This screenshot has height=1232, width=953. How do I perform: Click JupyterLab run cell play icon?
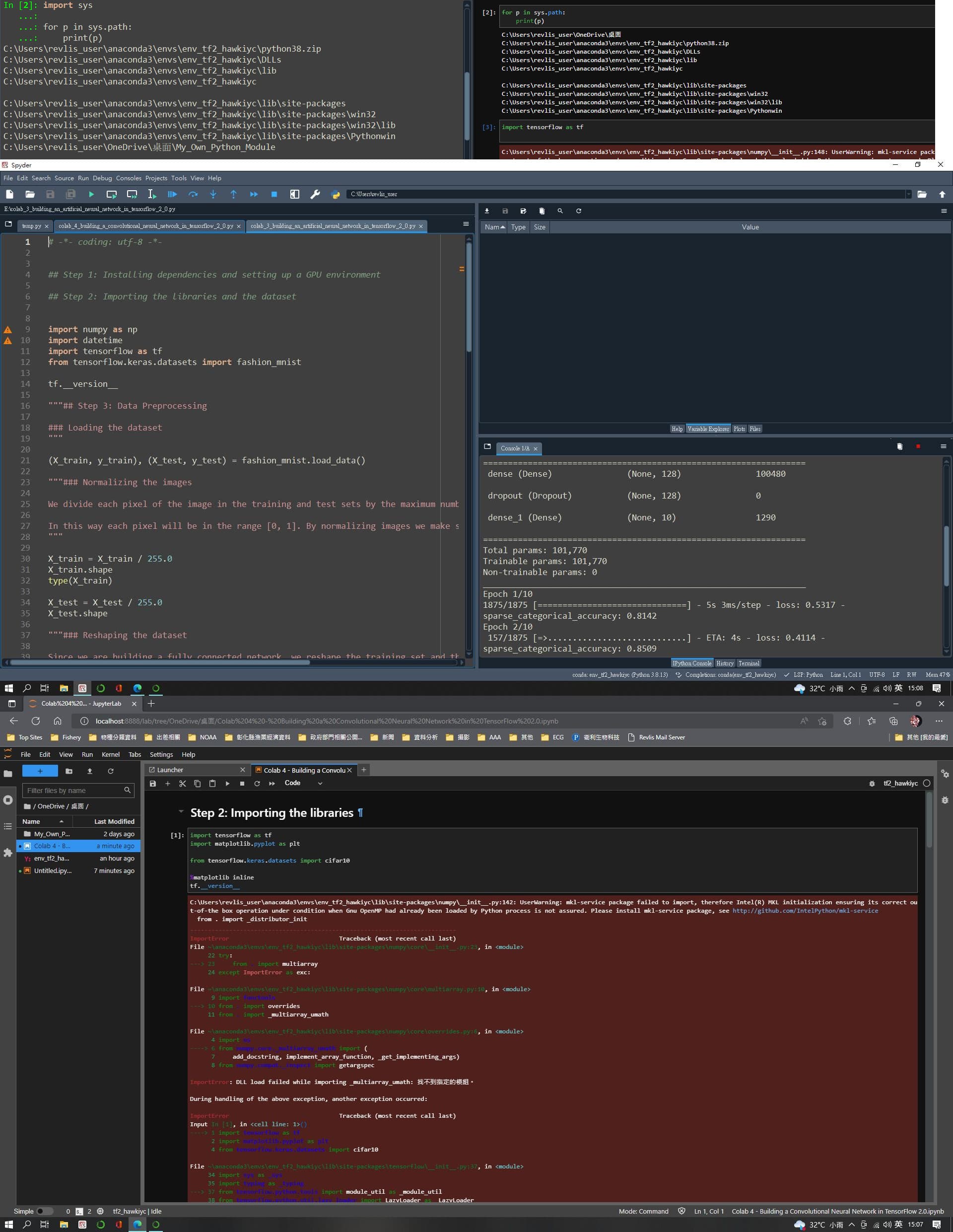click(x=227, y=784)
